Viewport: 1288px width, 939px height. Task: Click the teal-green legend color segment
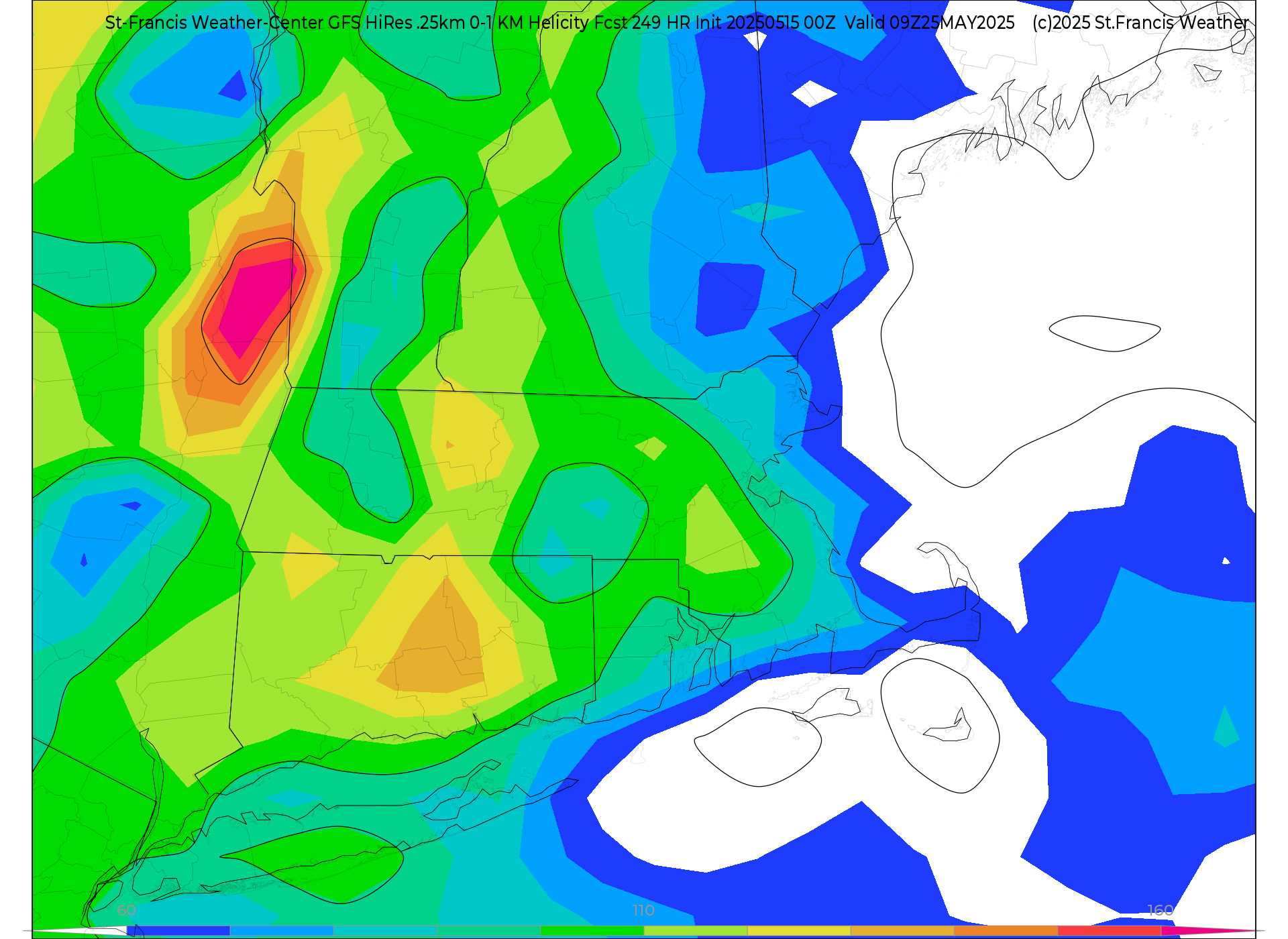click(x=489, y=931)
